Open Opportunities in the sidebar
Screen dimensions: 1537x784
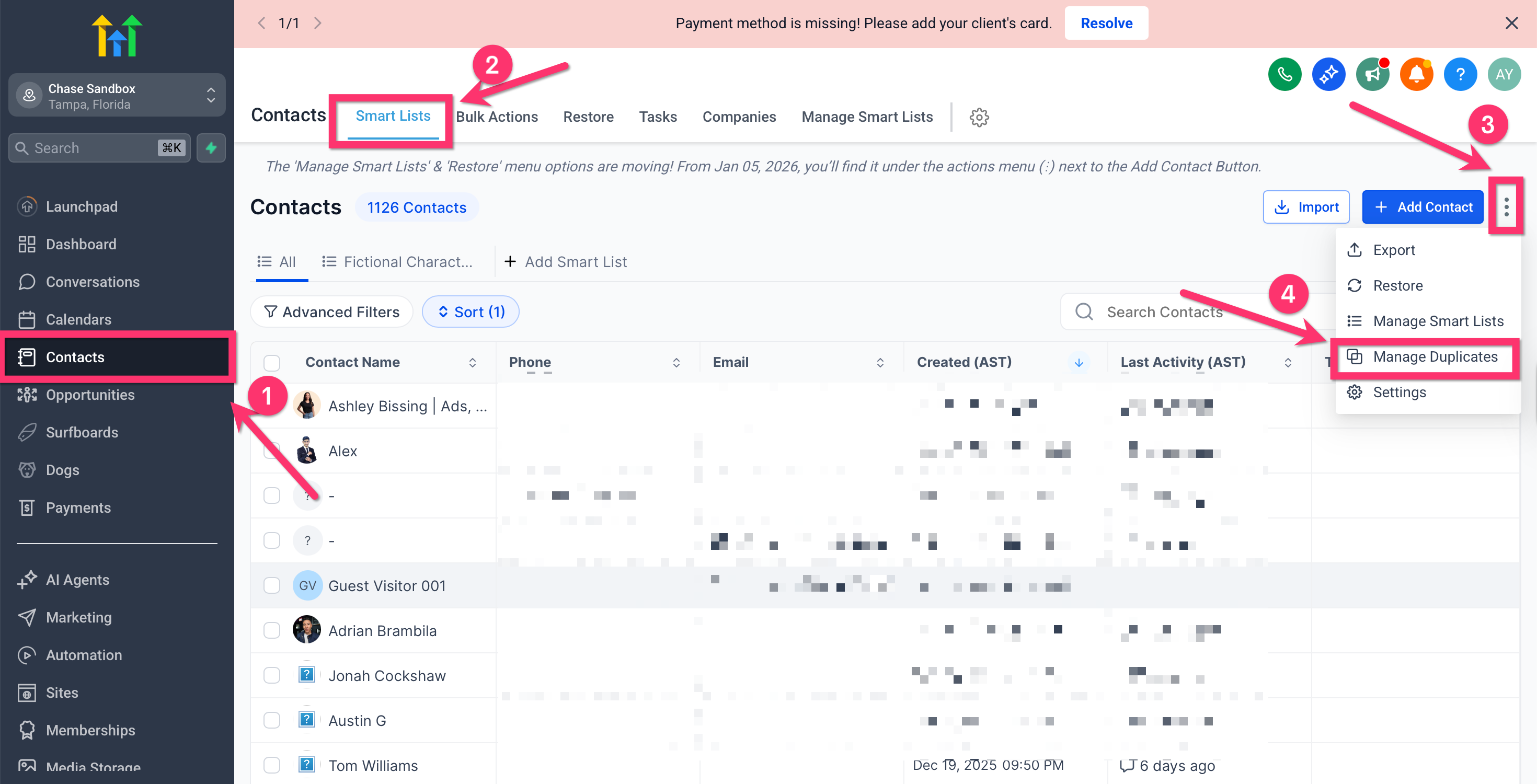90,395
